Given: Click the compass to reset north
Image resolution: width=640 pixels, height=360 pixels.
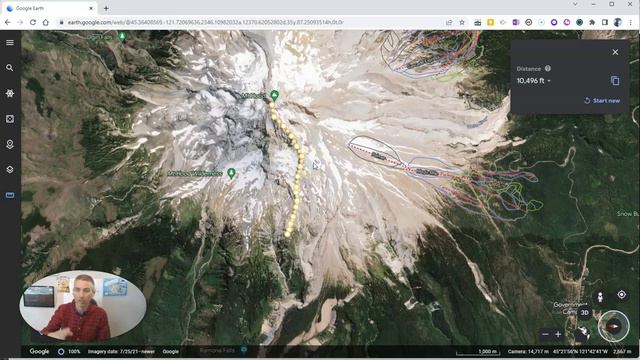Looking at the screenshot, I should [x=613, y=326].
